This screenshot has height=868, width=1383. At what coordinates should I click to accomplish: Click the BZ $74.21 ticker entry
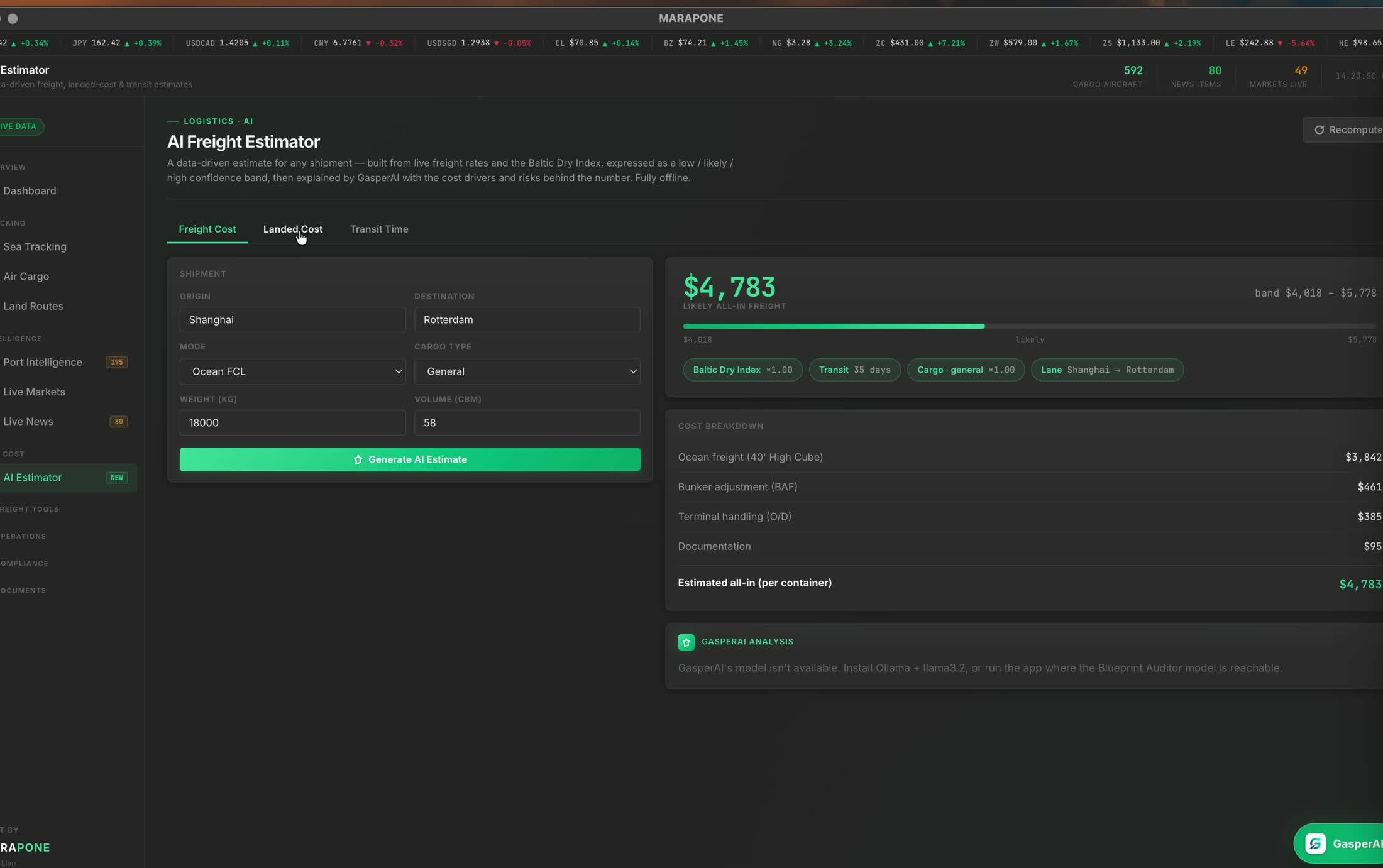pos(706,43)
